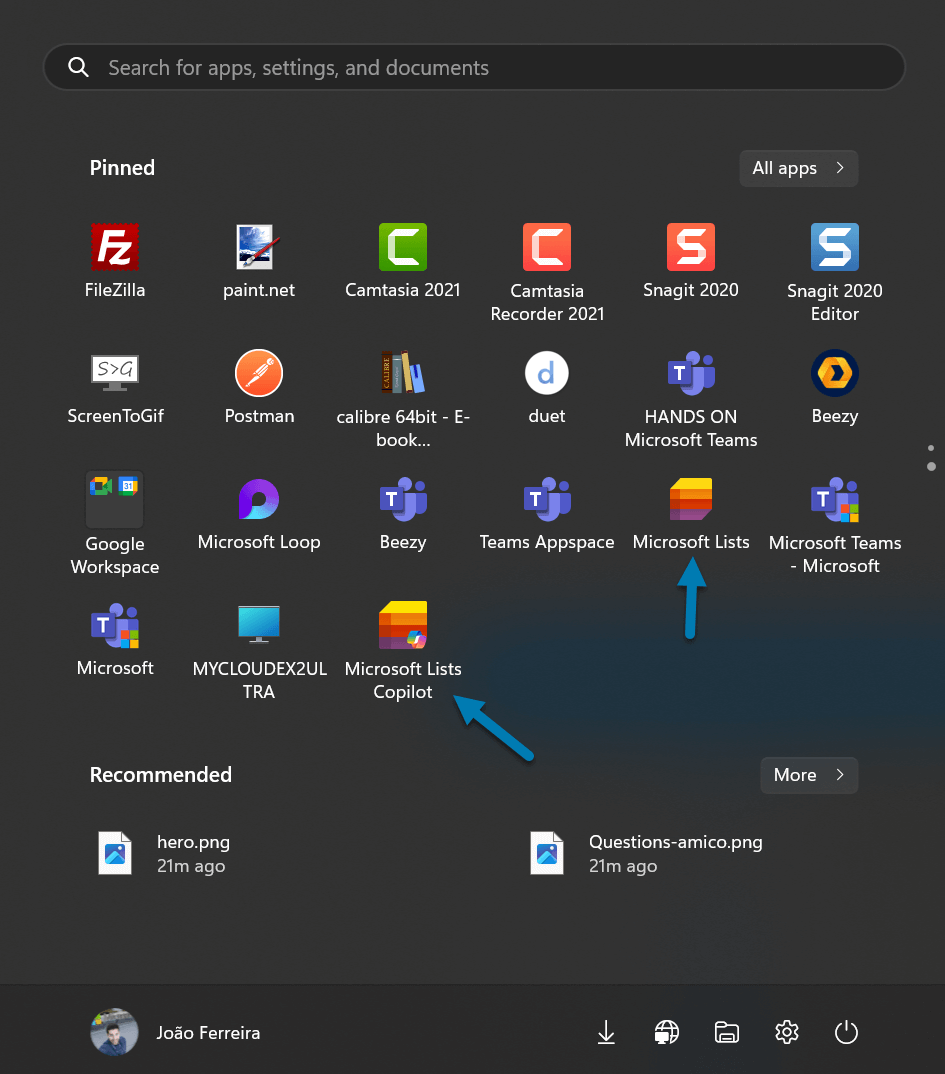The height and width of the screenshot is (1074, 945).
Task: Open paint.net
Action: (x=258, y=260)
